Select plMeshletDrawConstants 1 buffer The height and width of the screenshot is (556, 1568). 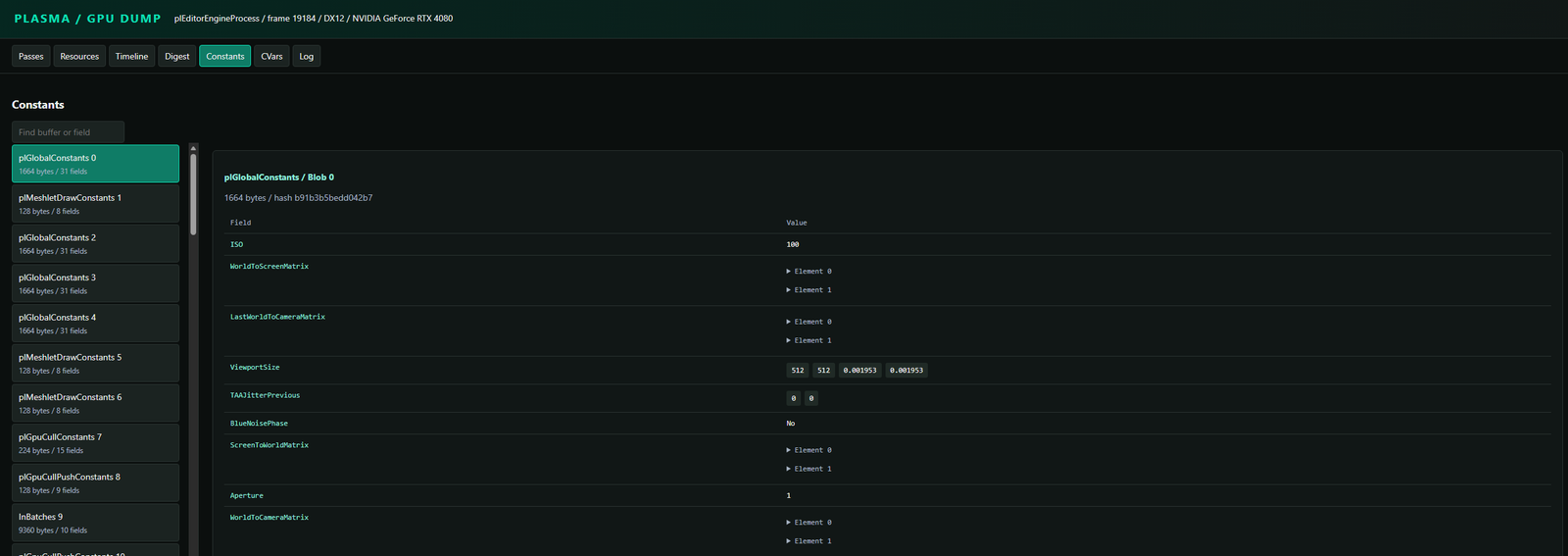pyautogui.click(x=95, y=204)
